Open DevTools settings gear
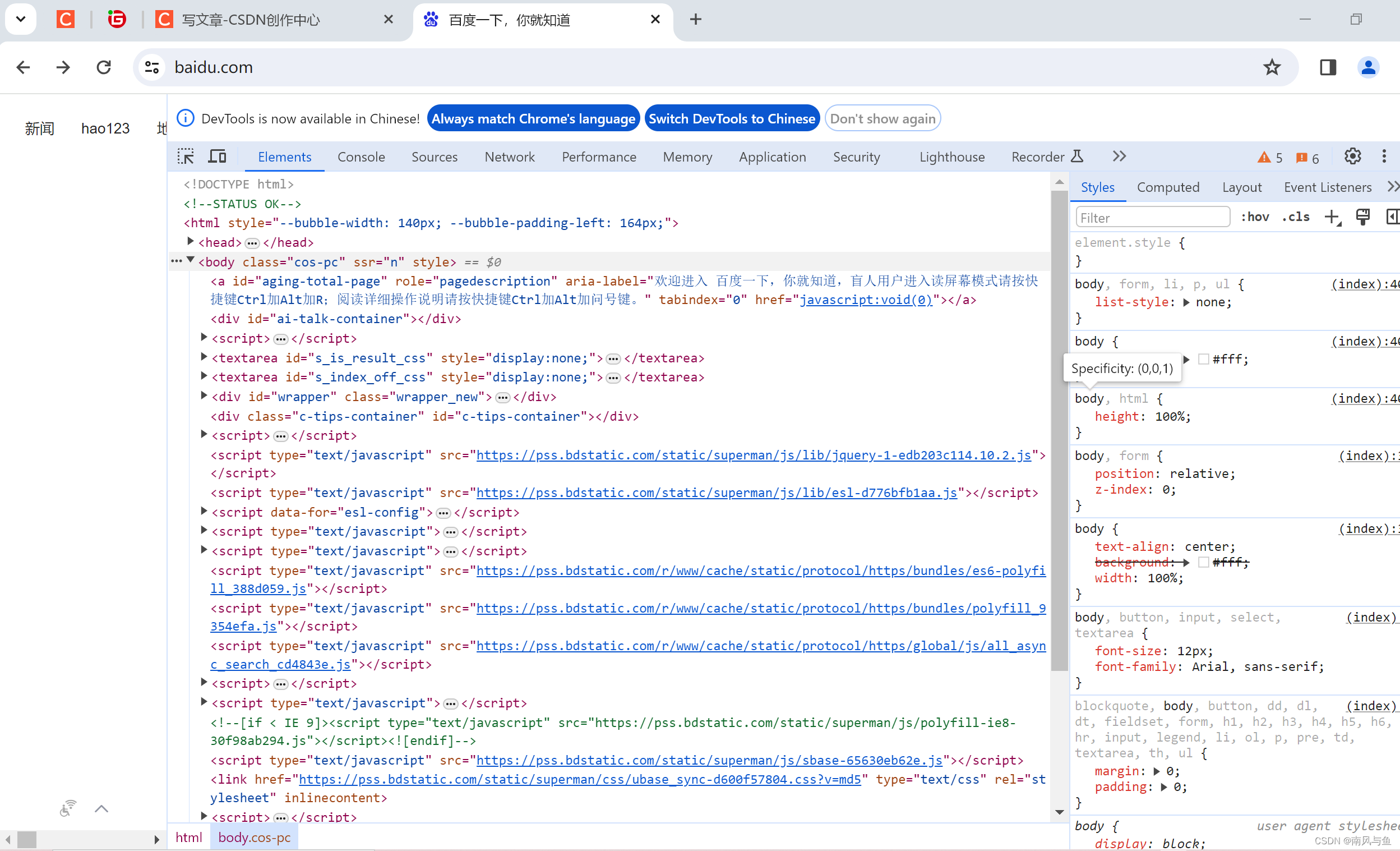 [1352, 157]
